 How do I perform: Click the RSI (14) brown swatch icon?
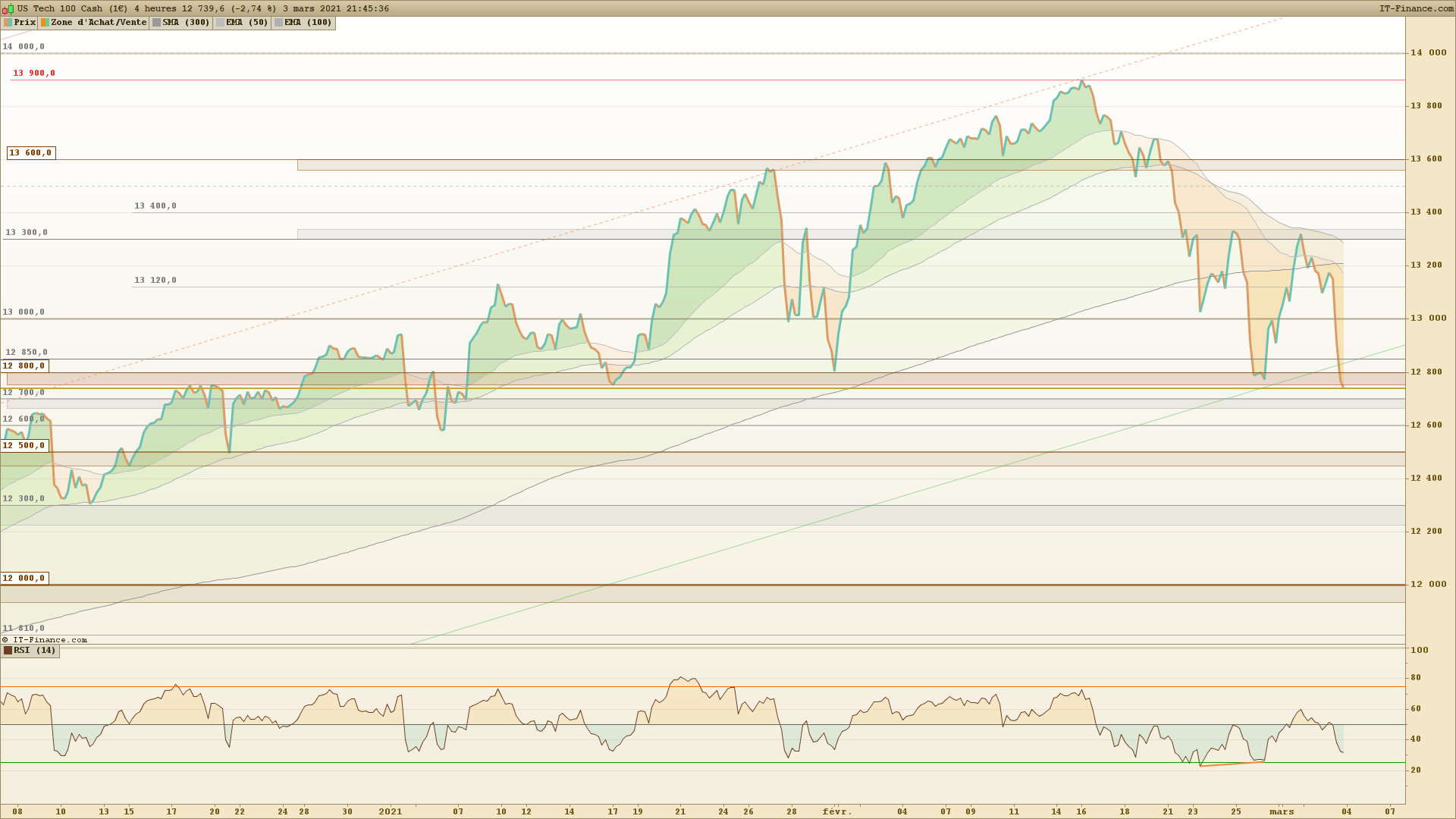(x=8, y=651)
